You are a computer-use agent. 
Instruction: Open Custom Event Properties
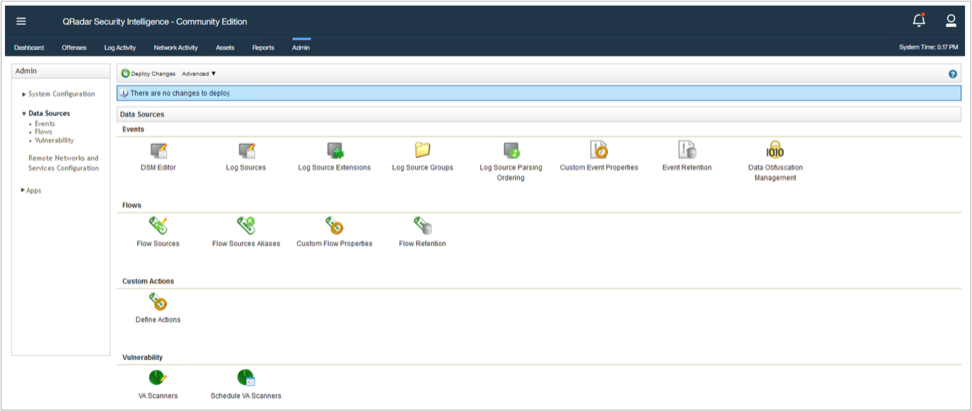(598, 151)
